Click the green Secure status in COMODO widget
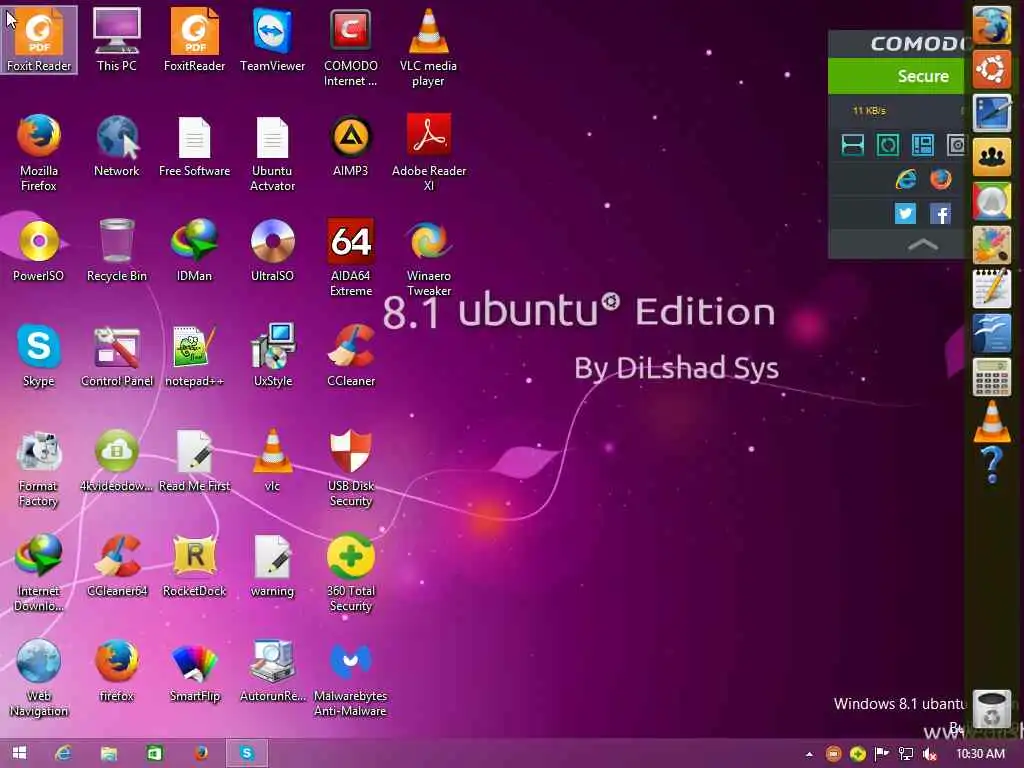The height and width of the screenshot is (768, 1024). click(896, 76)
